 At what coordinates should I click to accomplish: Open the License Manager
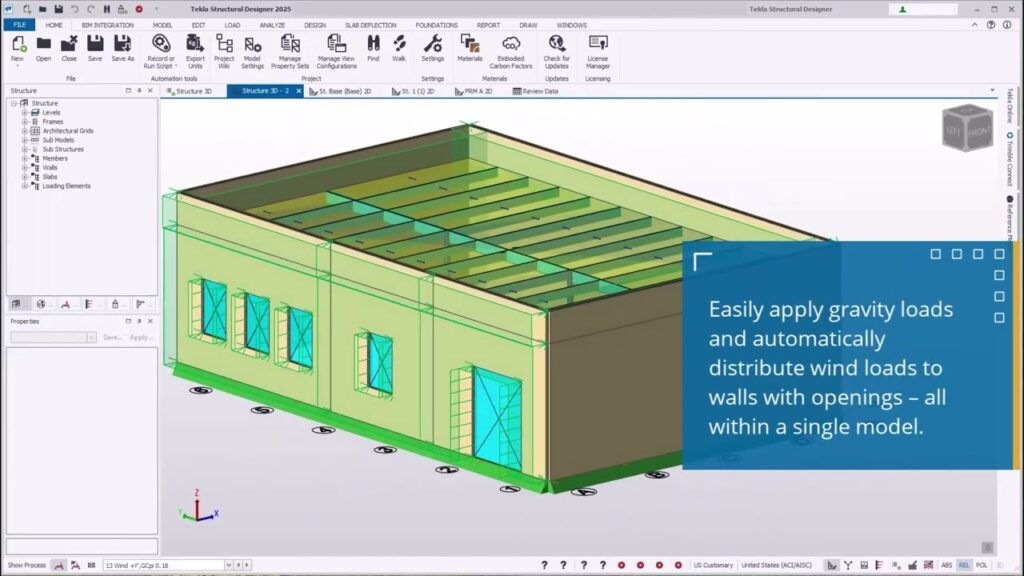598,52
